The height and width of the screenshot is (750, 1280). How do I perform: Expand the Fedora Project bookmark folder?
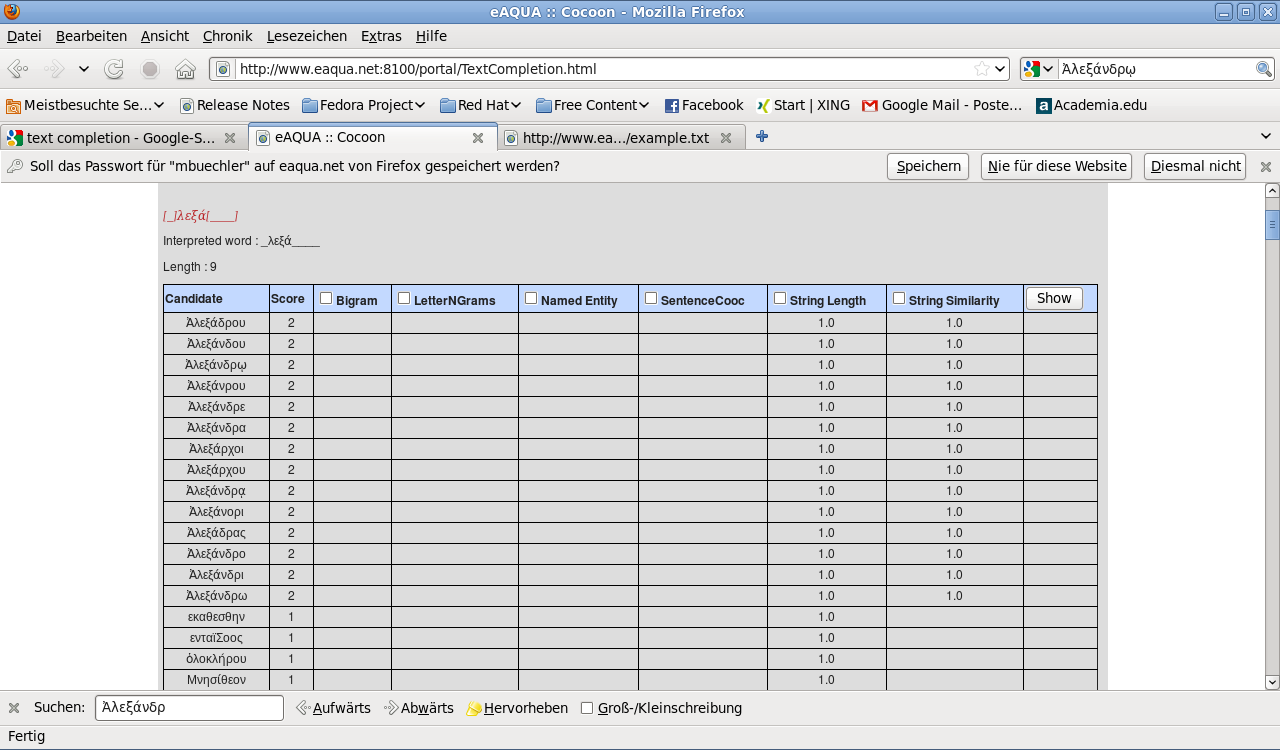click(x=364, y=105)
